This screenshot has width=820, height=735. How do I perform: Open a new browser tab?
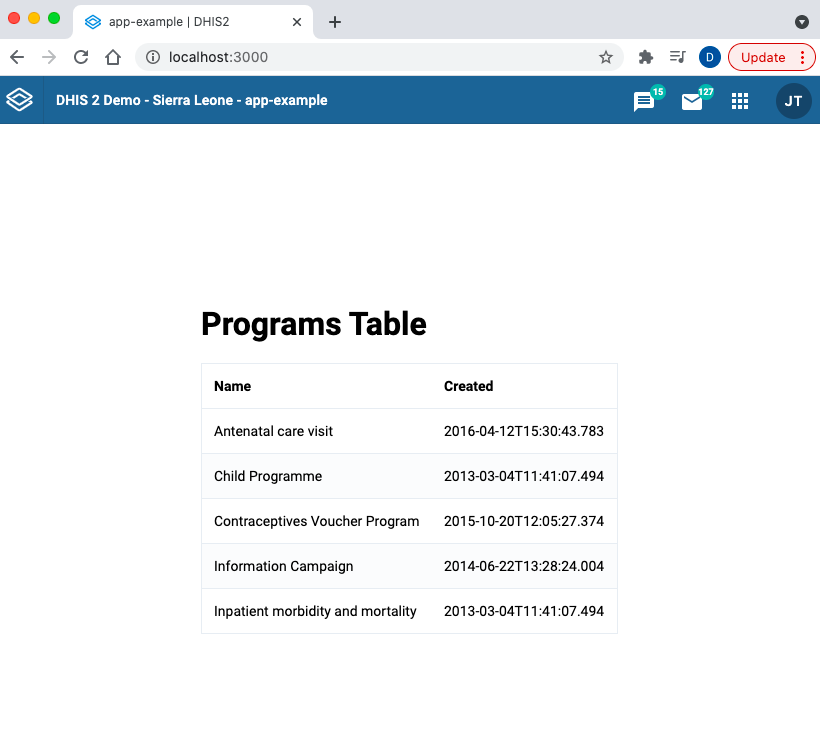point(335,22)
